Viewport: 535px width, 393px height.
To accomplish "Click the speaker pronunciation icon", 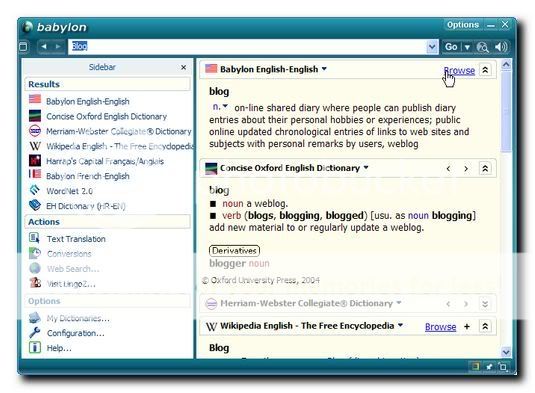I will (501, 47).
